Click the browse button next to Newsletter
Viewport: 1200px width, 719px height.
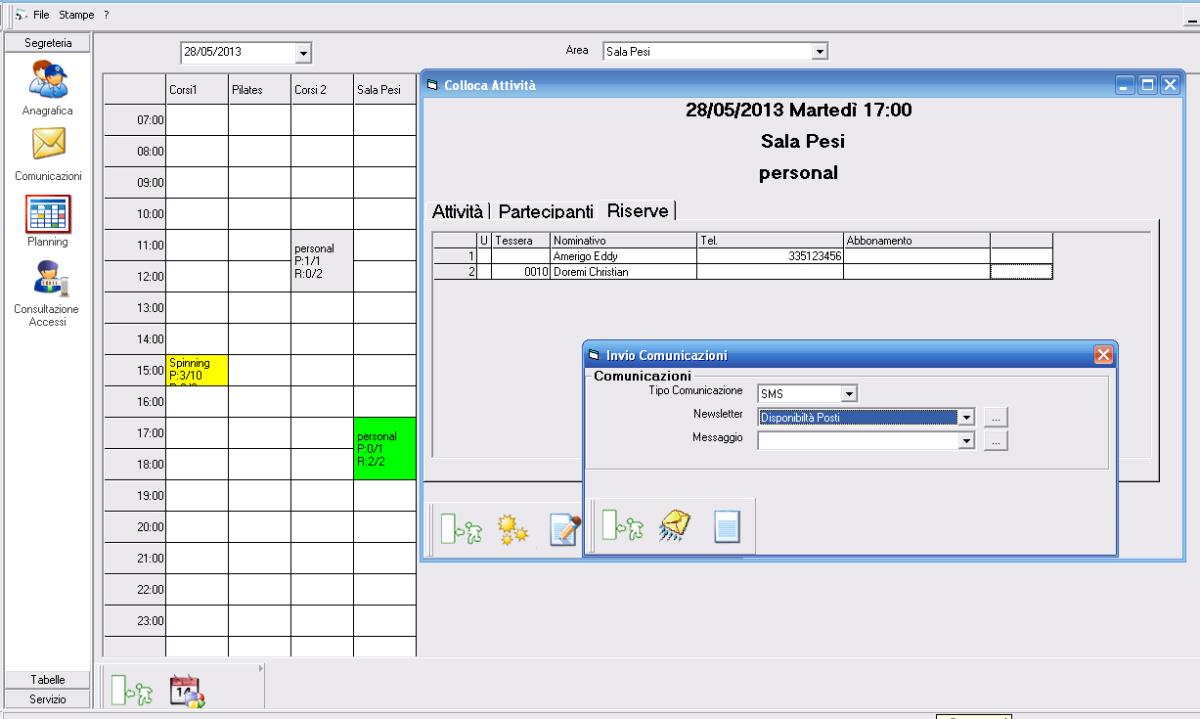995,417
